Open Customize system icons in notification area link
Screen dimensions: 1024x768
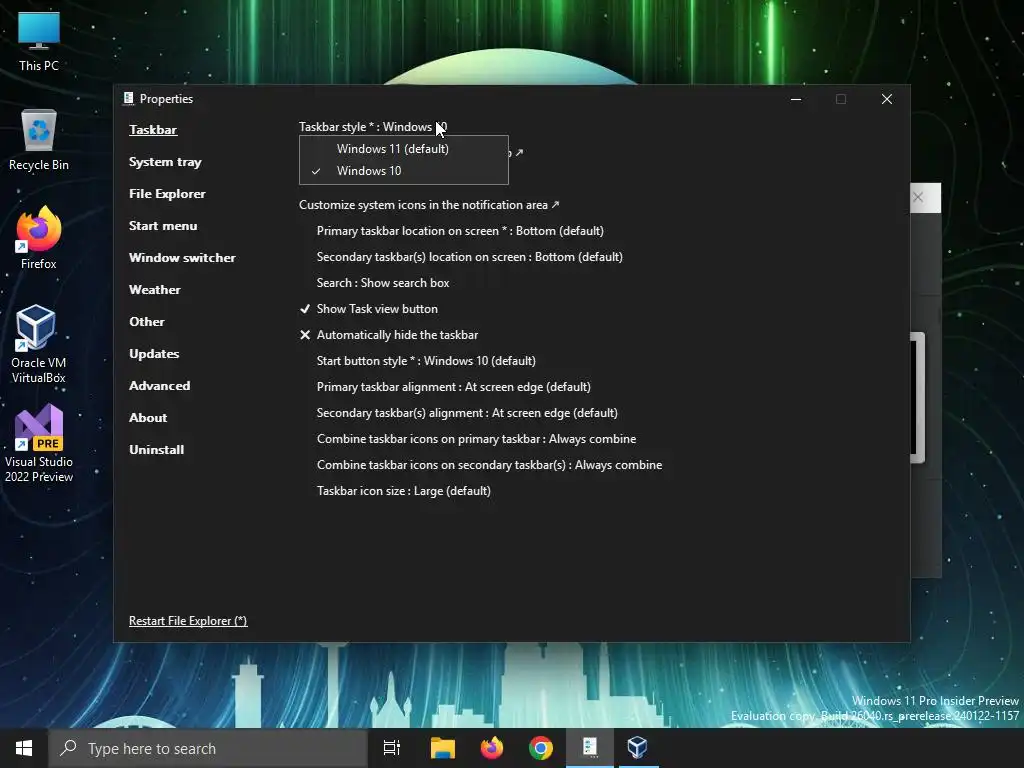[429, 205]
